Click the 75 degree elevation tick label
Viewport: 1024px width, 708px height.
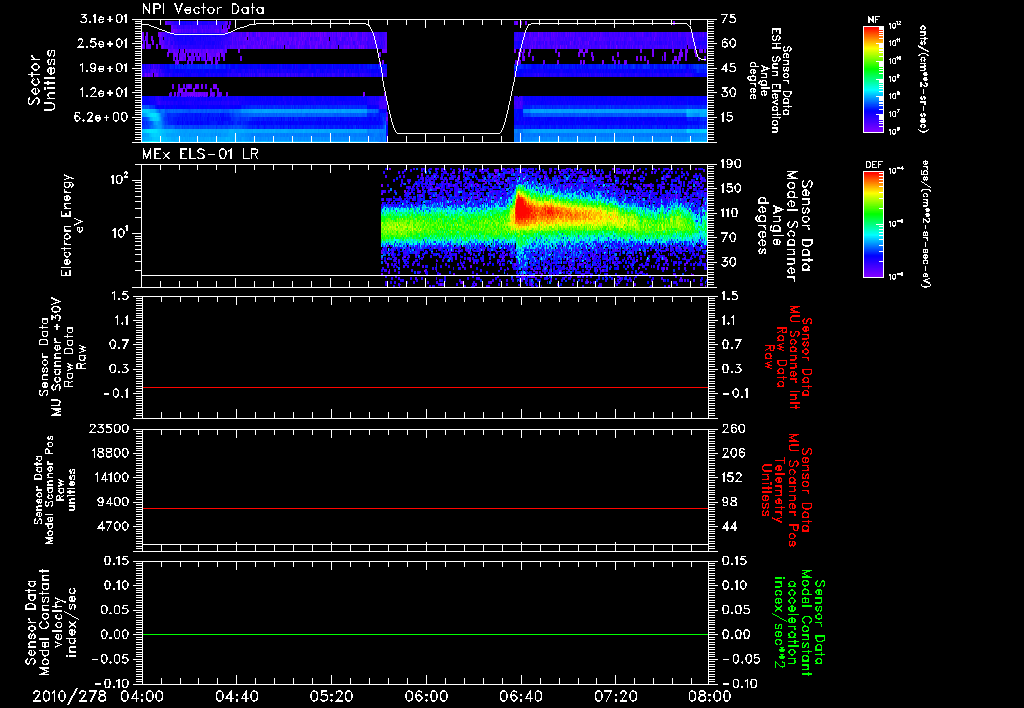pos(729,19)
